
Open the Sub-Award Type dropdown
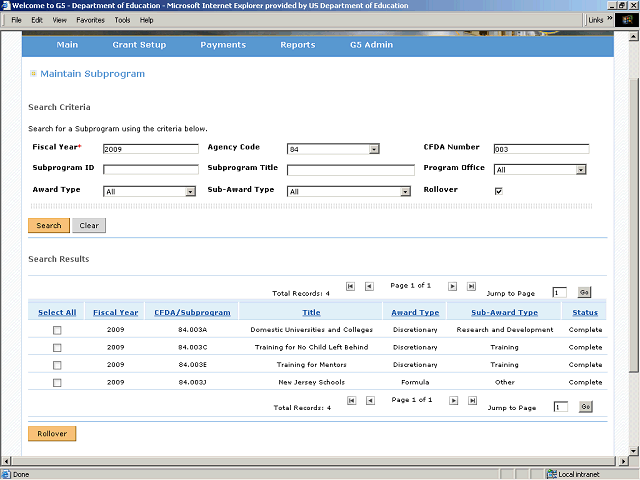coord(405,191)
